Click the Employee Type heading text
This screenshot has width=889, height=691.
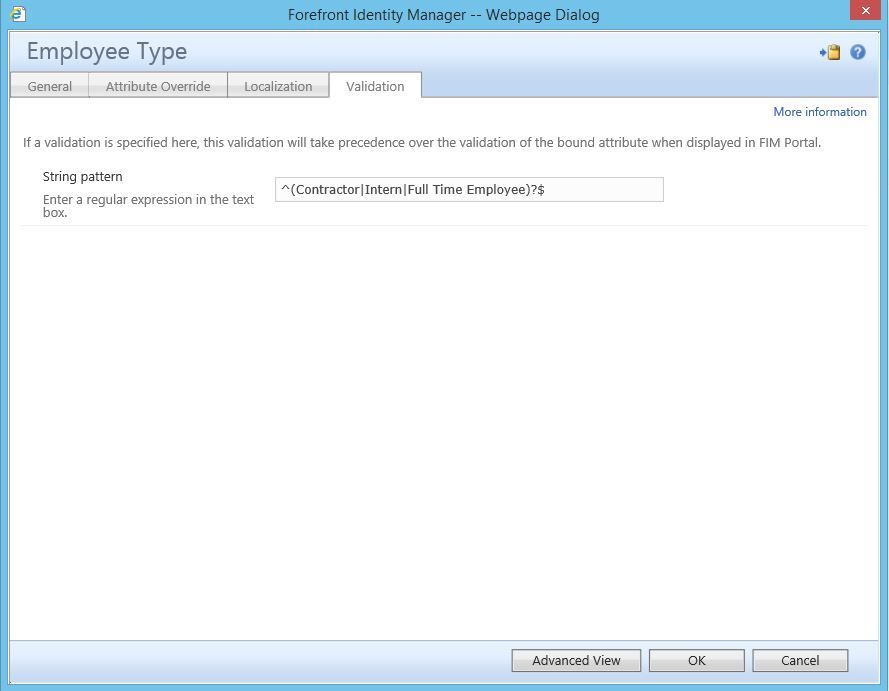pyautogui.click(x=107, y=52)
